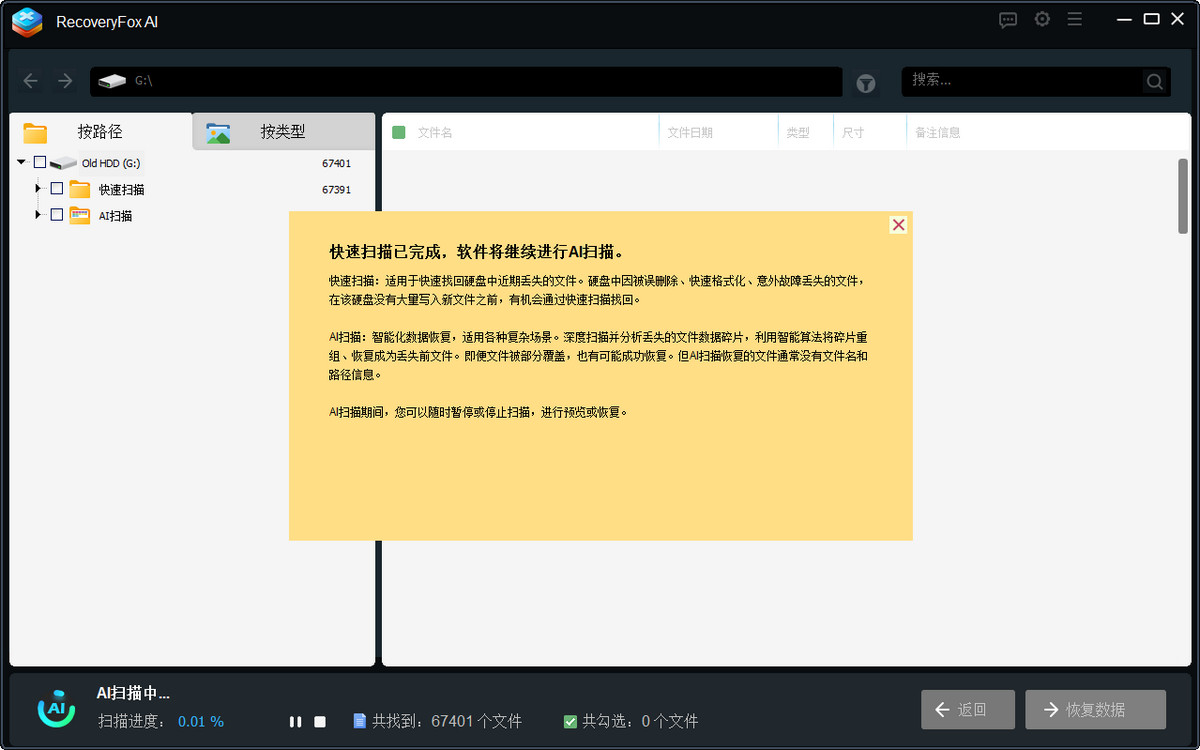Click the 恢复数据 button
This screenshot has width=1200, height=750.
point(1095,709)
